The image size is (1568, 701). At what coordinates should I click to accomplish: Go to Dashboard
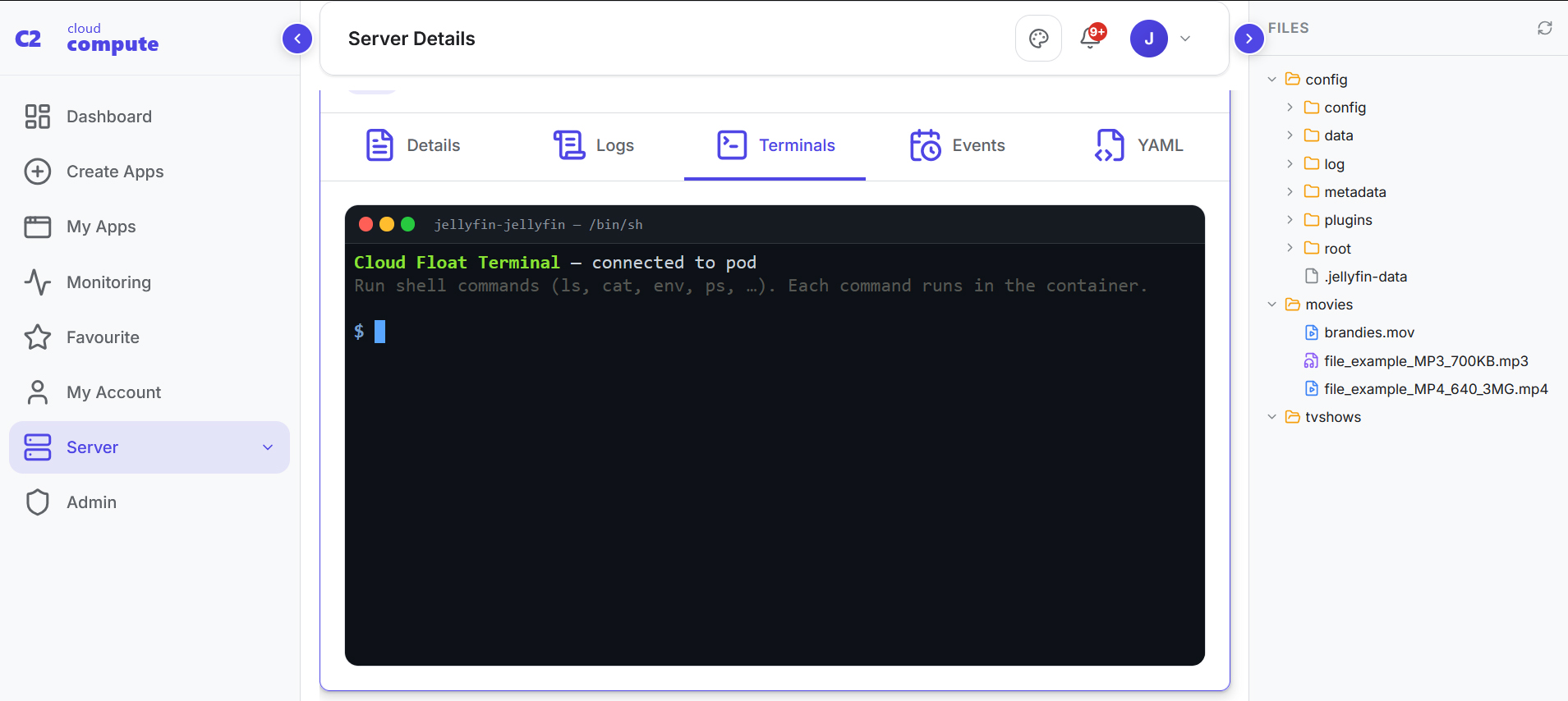click(x=149, y=117)
